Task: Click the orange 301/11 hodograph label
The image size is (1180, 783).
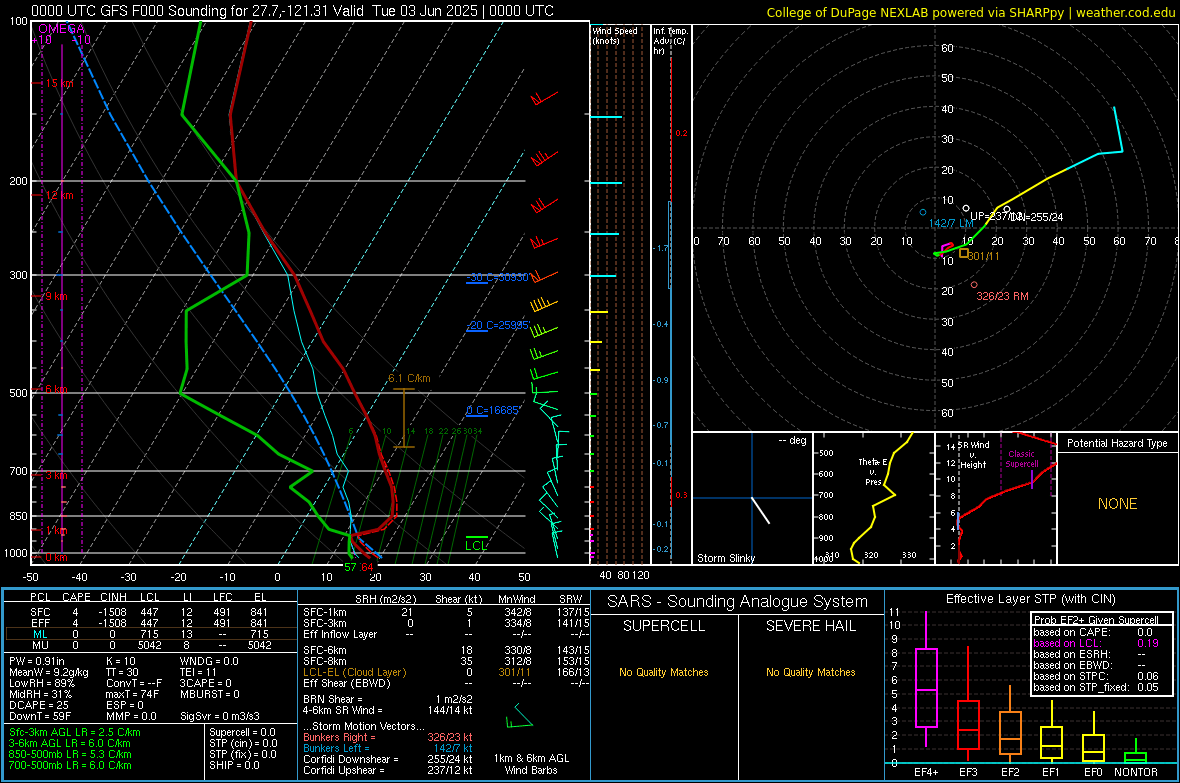Action: [984, 257]
